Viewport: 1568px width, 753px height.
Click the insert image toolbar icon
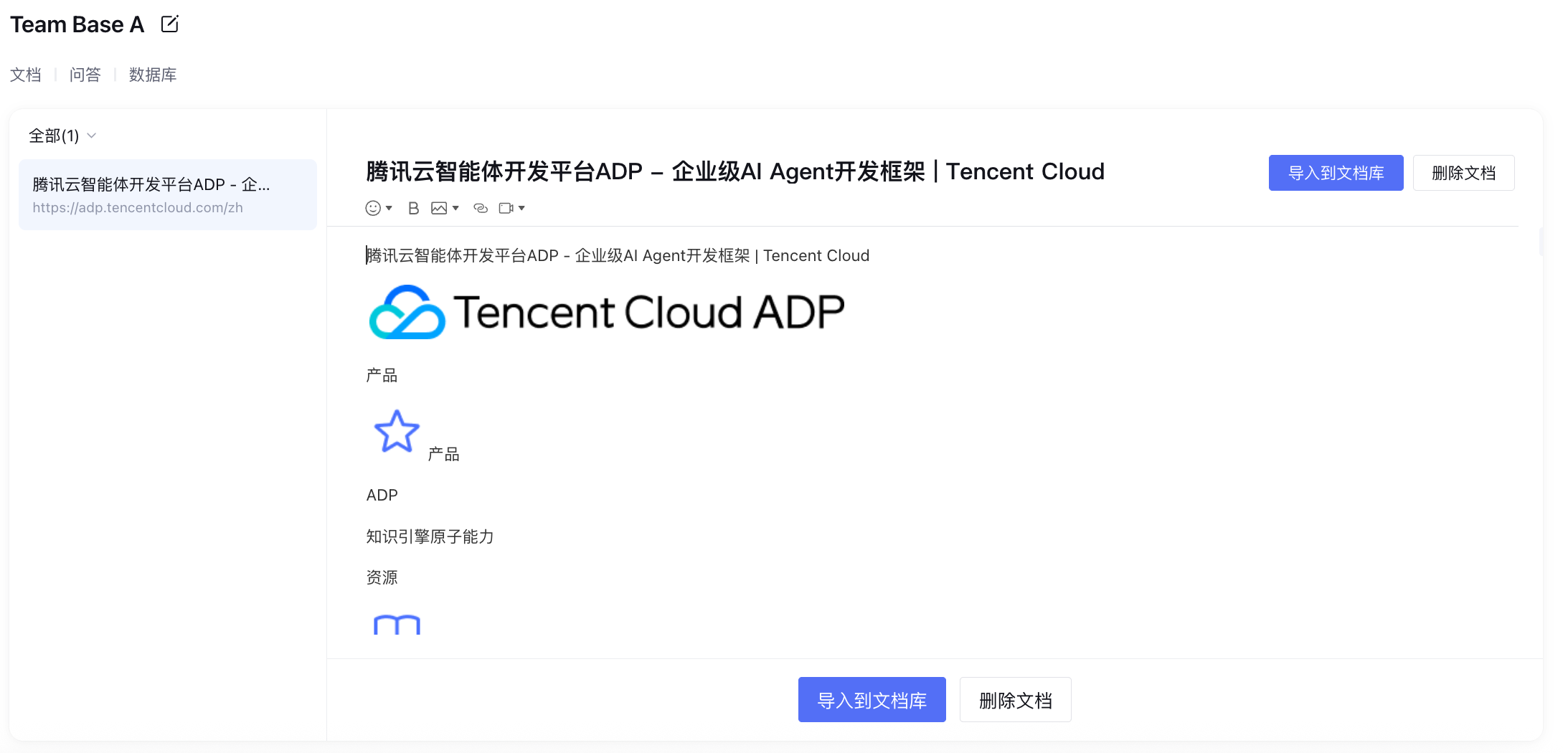[444, 208]
